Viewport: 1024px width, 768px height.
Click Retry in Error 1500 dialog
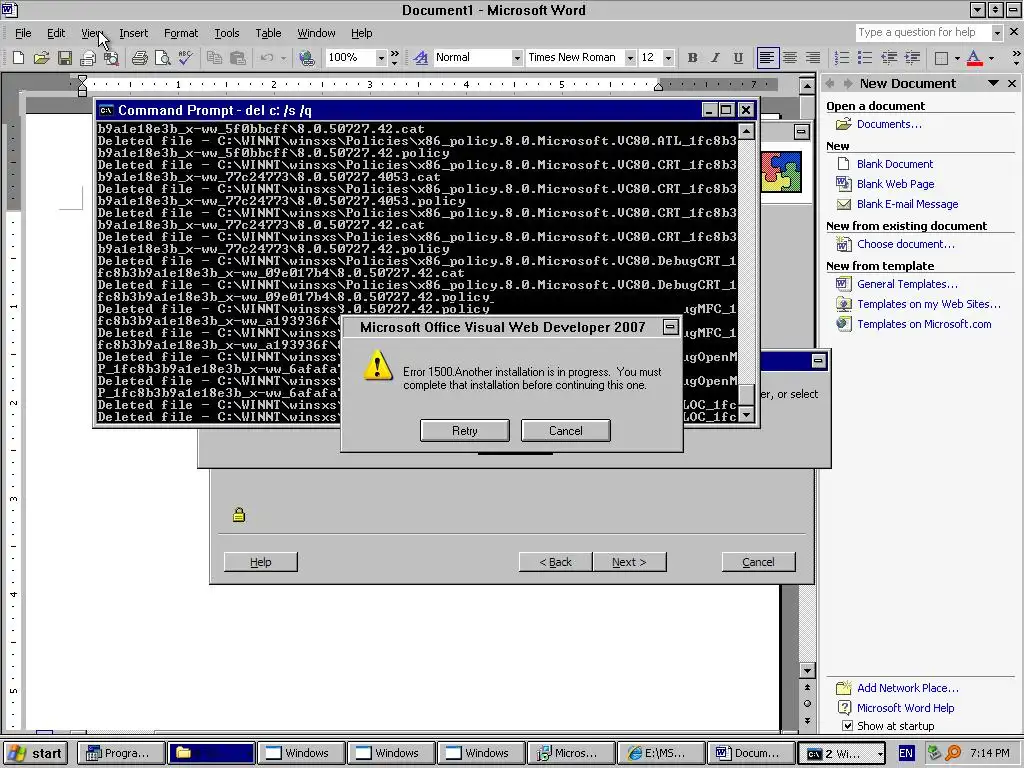[x=464, y=430]
